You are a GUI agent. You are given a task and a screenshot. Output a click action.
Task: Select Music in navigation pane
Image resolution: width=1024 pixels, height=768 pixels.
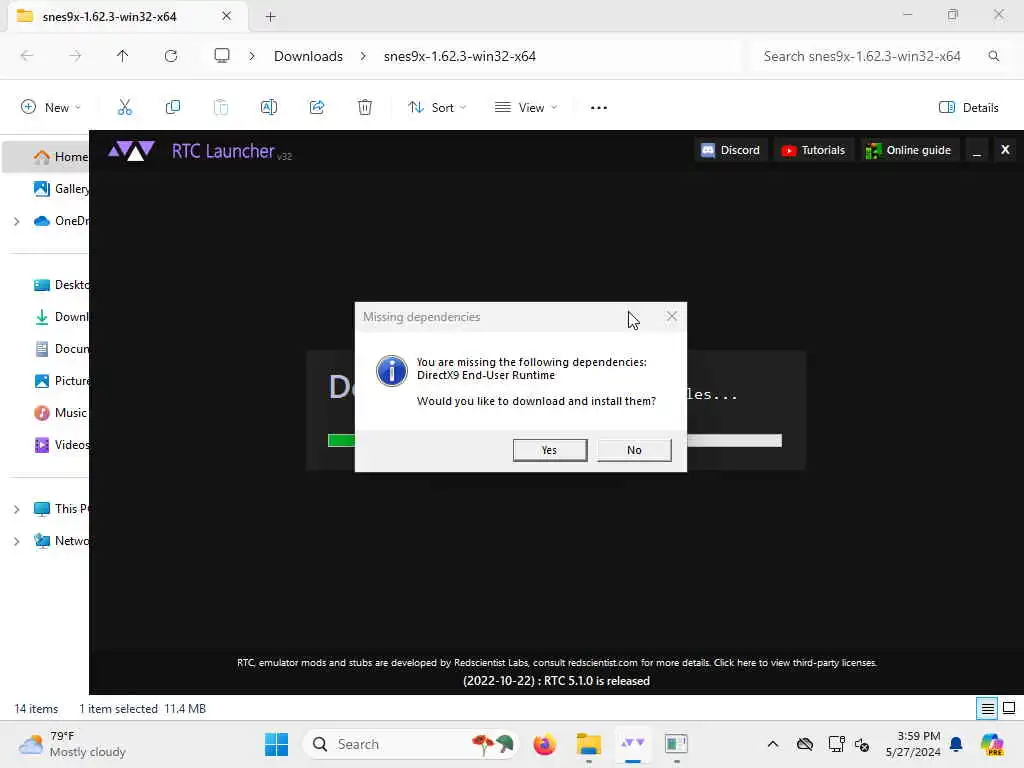[x=61, y=413]
